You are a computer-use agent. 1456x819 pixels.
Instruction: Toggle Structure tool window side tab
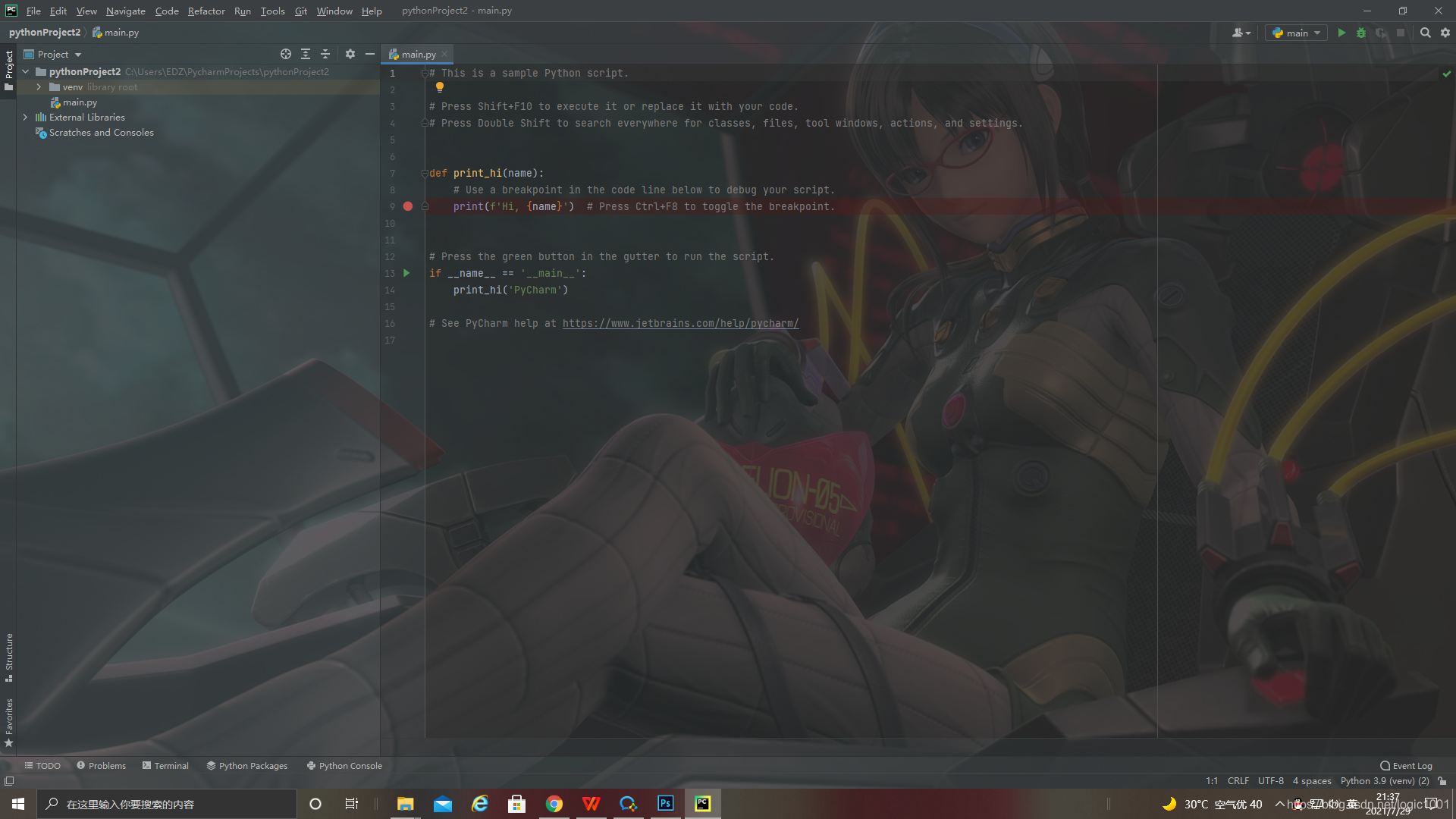pos(8,657)
